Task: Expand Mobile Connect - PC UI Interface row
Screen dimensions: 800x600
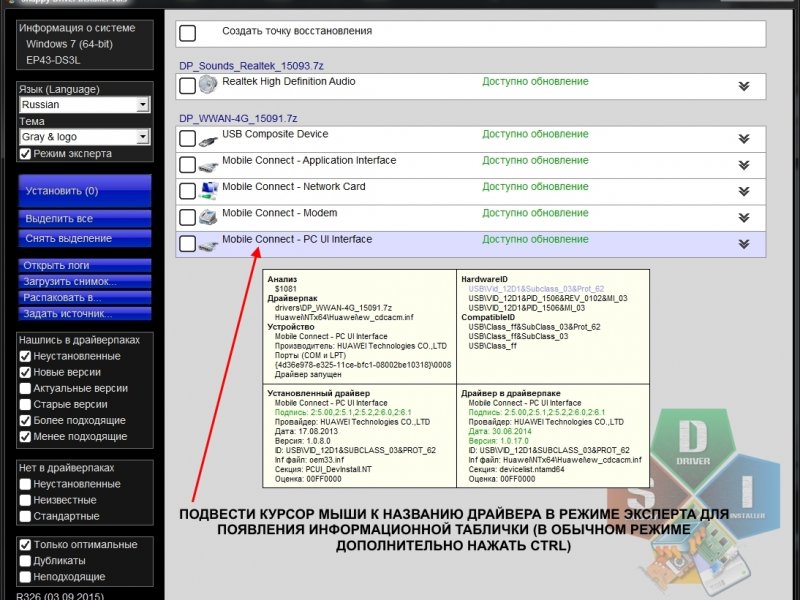Action: (744, 244)
